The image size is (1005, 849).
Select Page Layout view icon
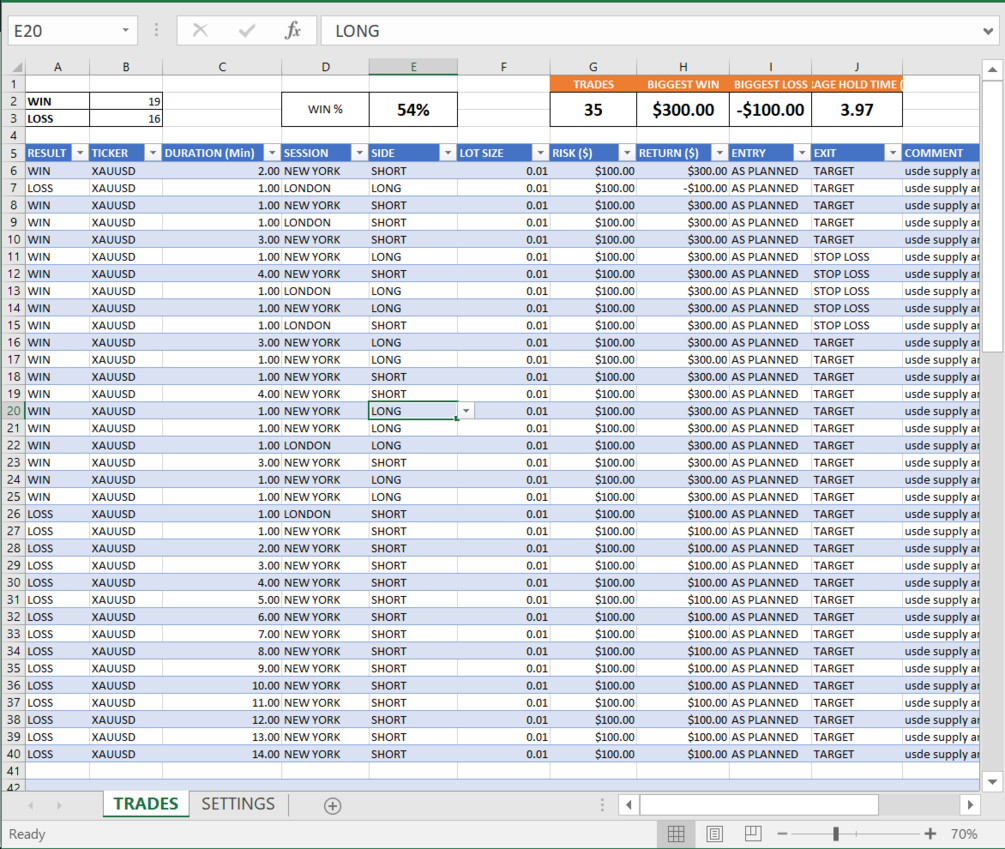[x=714, y=834]
